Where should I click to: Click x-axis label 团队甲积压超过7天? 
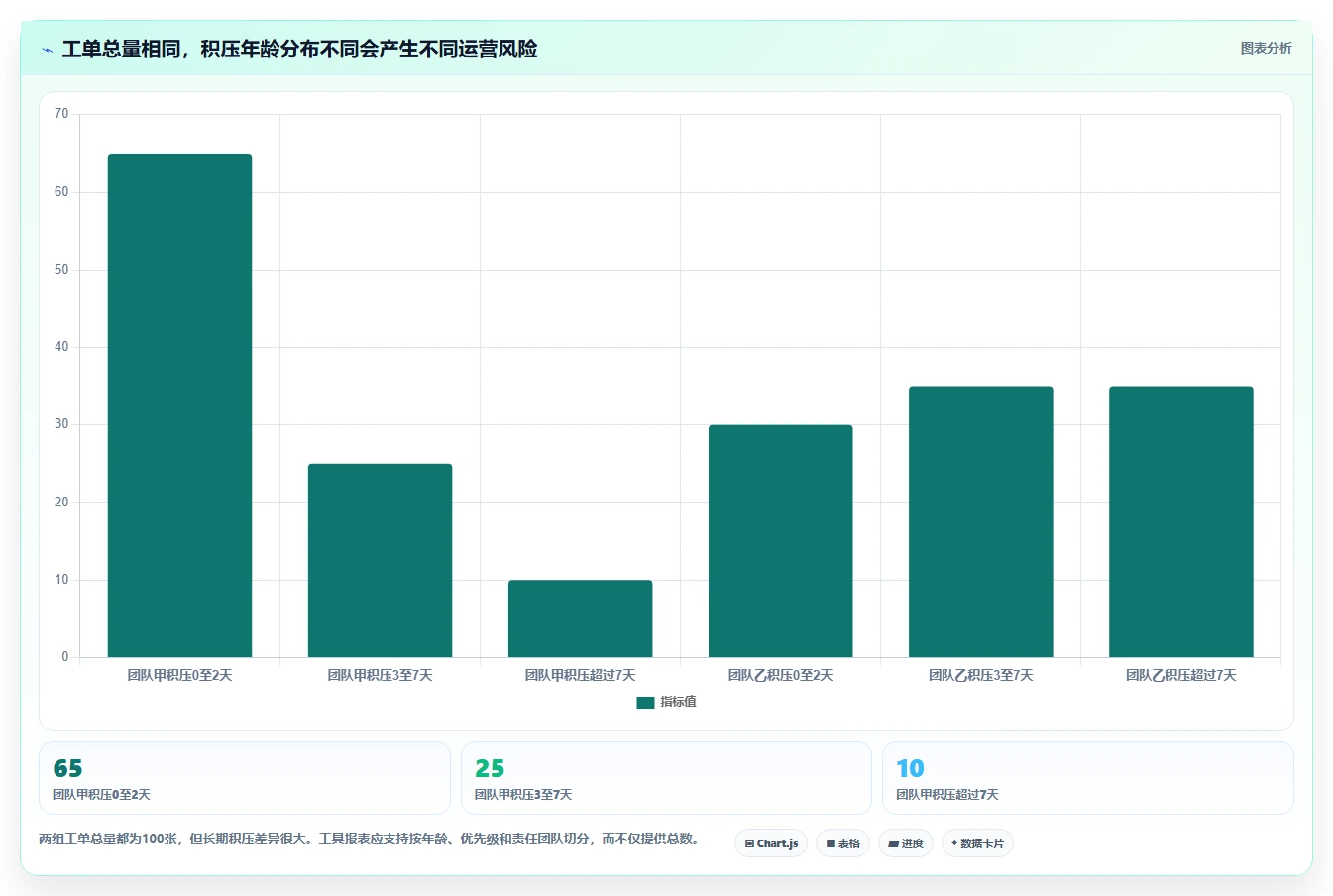[580, 675]
